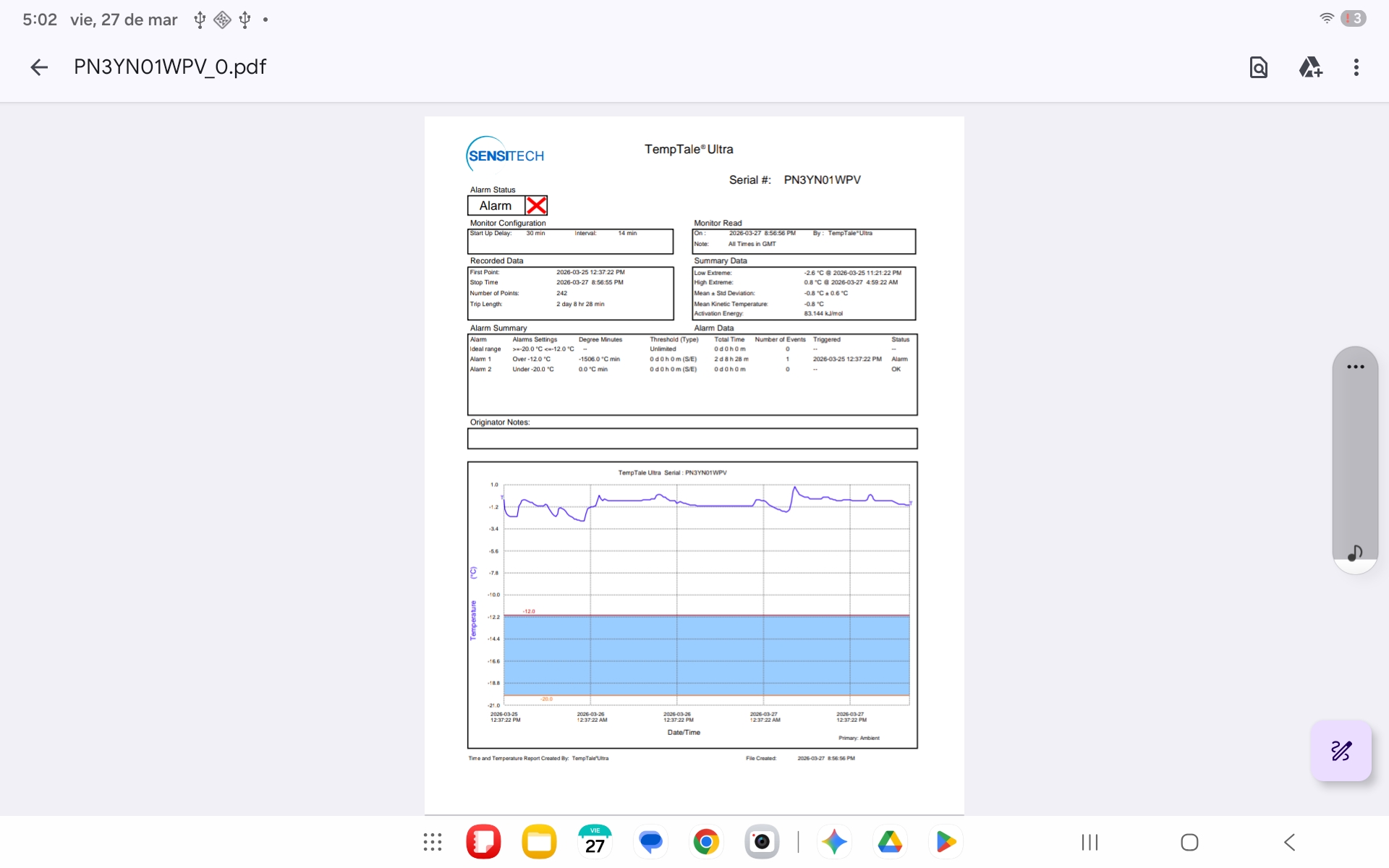Open the Camera app in dock
Screen dimensions: 1389x868
coord(762,842)
